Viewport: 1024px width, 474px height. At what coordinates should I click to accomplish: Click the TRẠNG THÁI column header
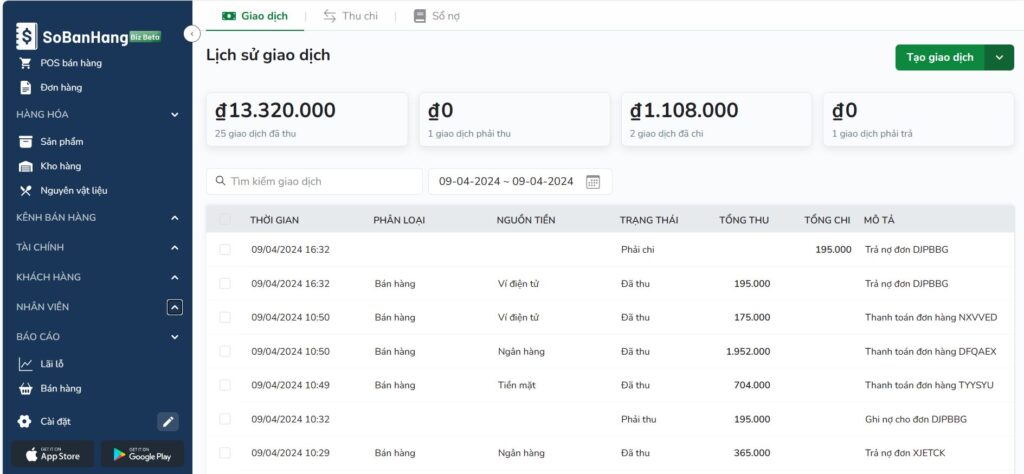tap(649, 220)
